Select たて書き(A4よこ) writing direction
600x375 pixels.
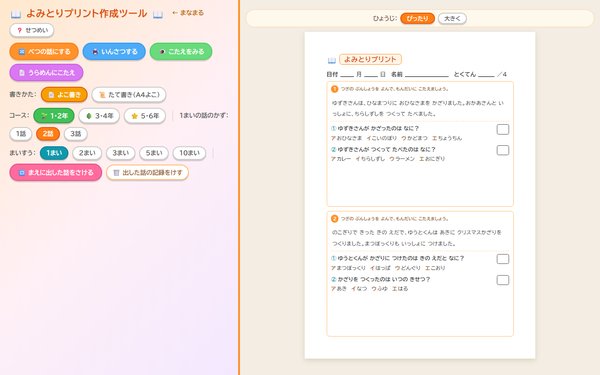(129, 95)
